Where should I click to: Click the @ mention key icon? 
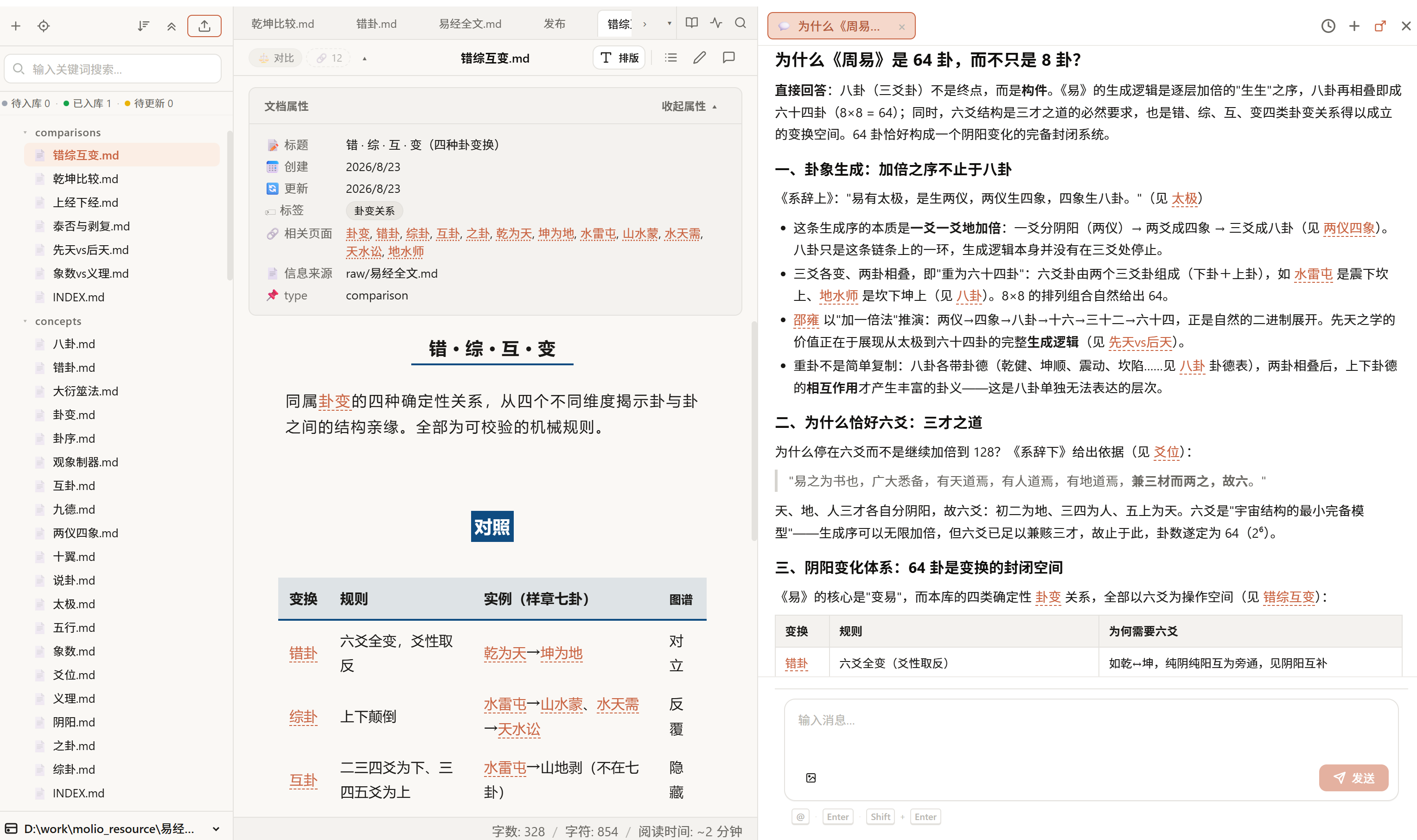800,817
